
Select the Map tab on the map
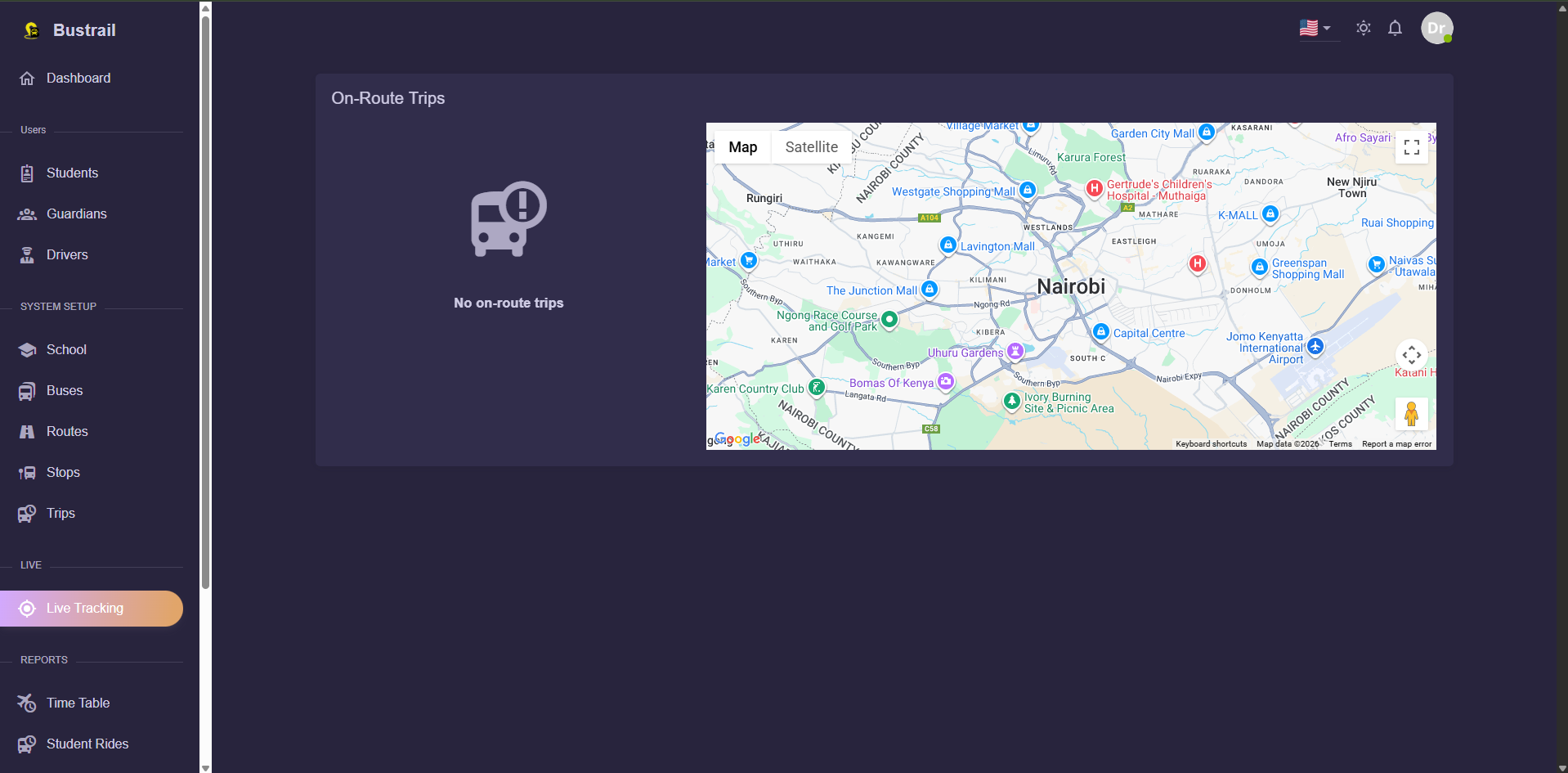(742, 146)
